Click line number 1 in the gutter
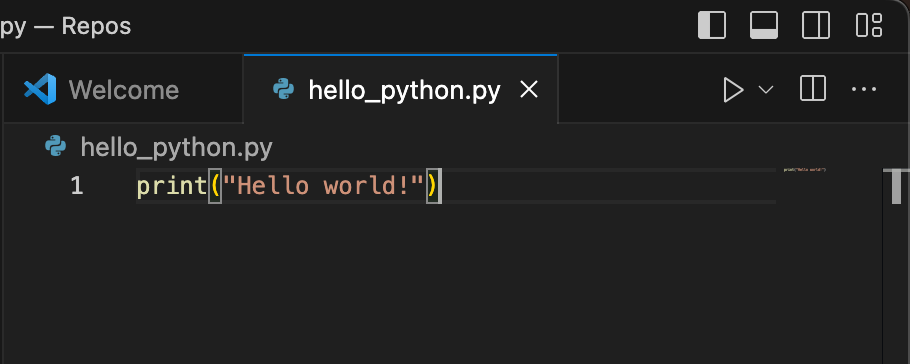Screen dimensions: 910x364 coord(77,186)
